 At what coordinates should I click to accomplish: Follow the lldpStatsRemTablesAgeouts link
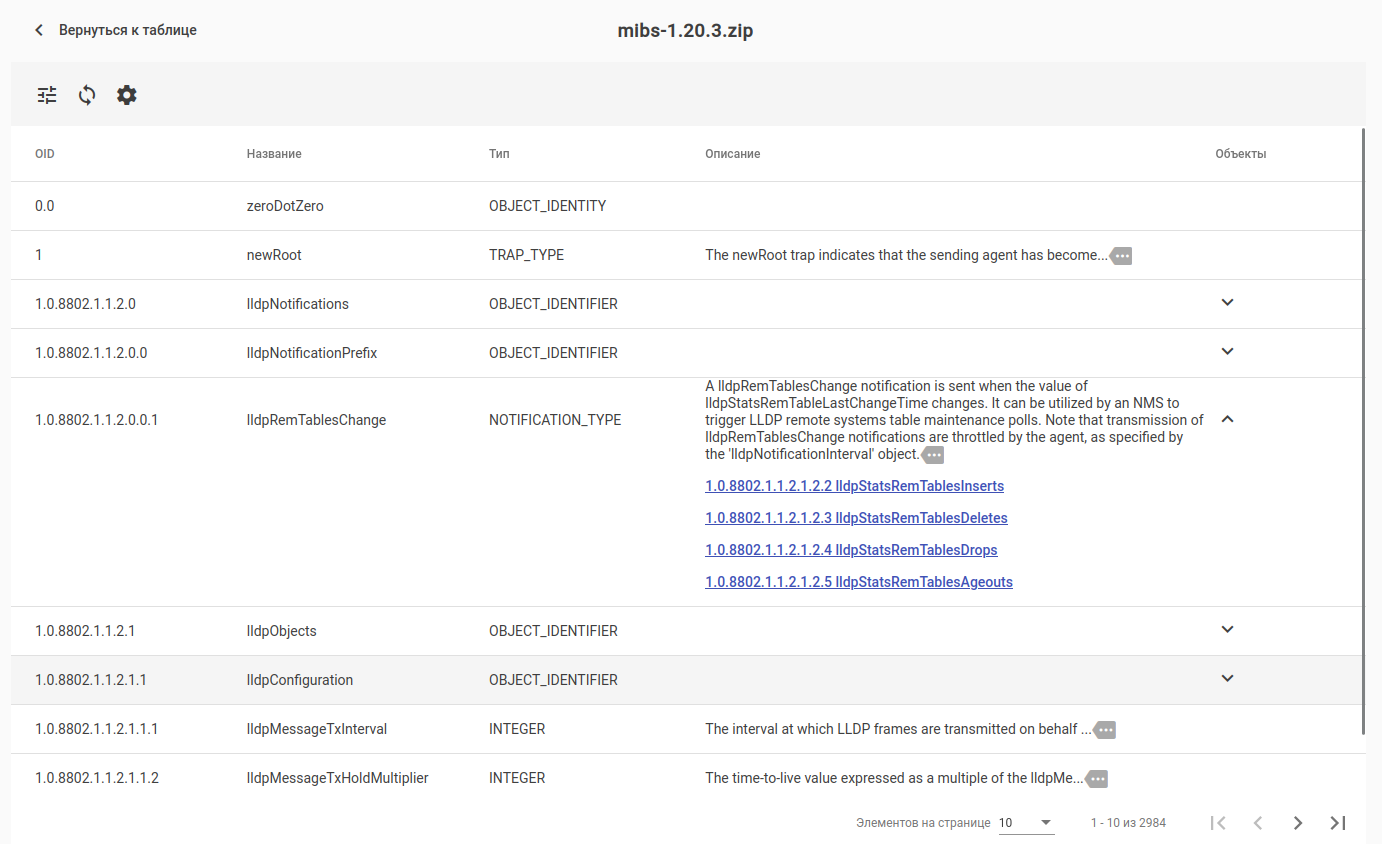click(858, 582)
